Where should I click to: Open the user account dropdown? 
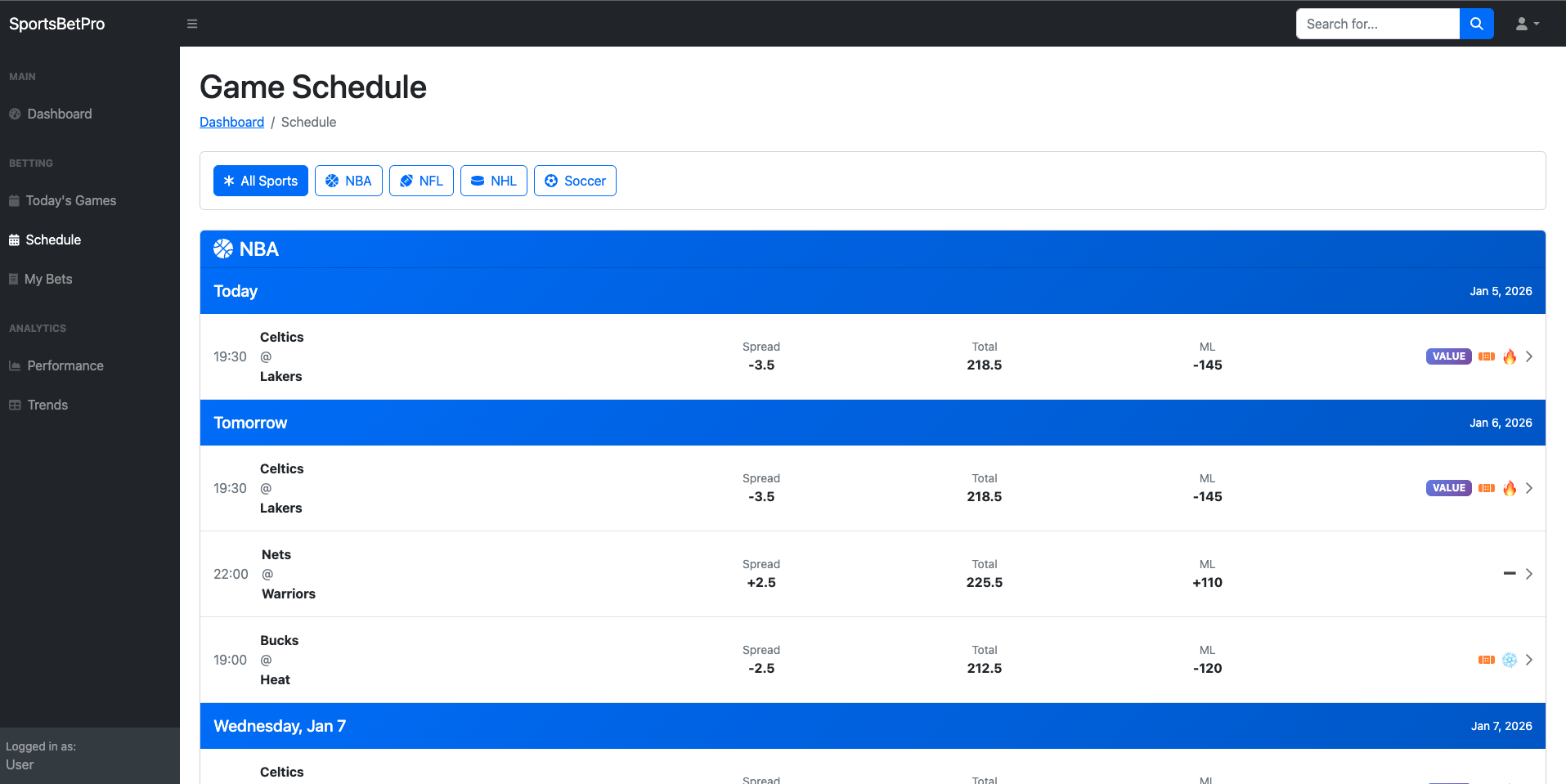(1527, 24)
